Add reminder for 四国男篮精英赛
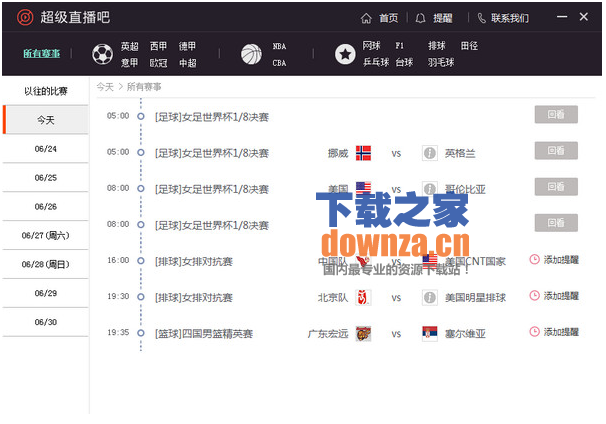 click(554, 332)
